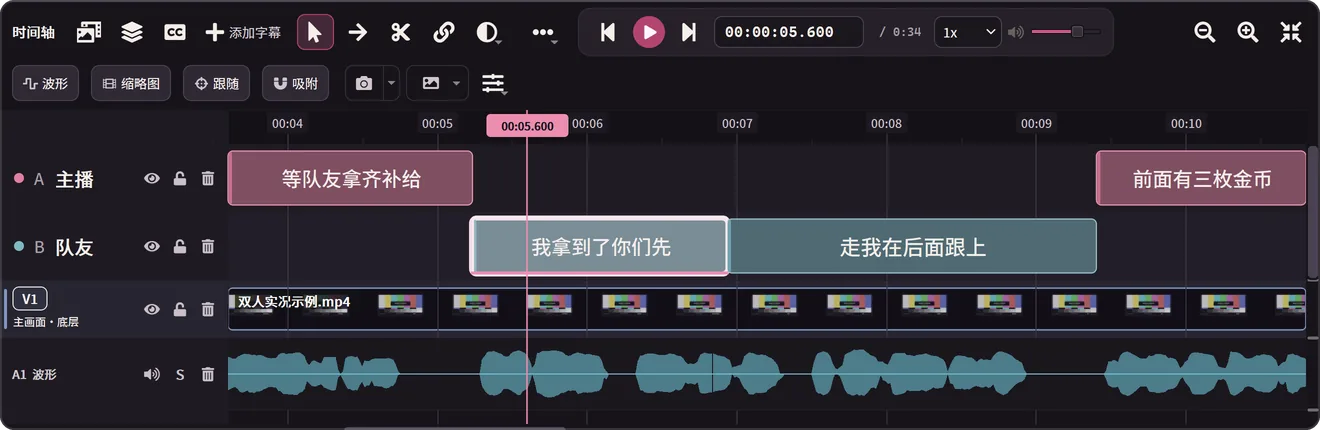Screen dimensions: 1320x430
Task: Click the vertical scrollbar of the timeline
Action: click(x=1313, y=212)
